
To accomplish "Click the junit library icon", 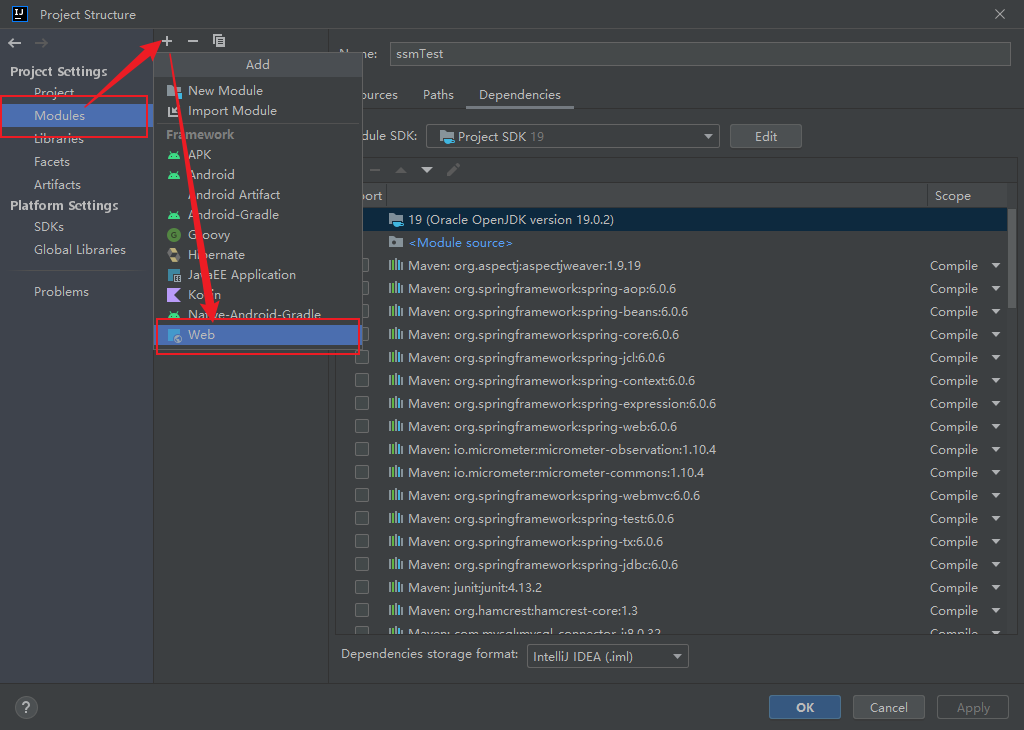I will pyautogui.click(x=396, y=587).
